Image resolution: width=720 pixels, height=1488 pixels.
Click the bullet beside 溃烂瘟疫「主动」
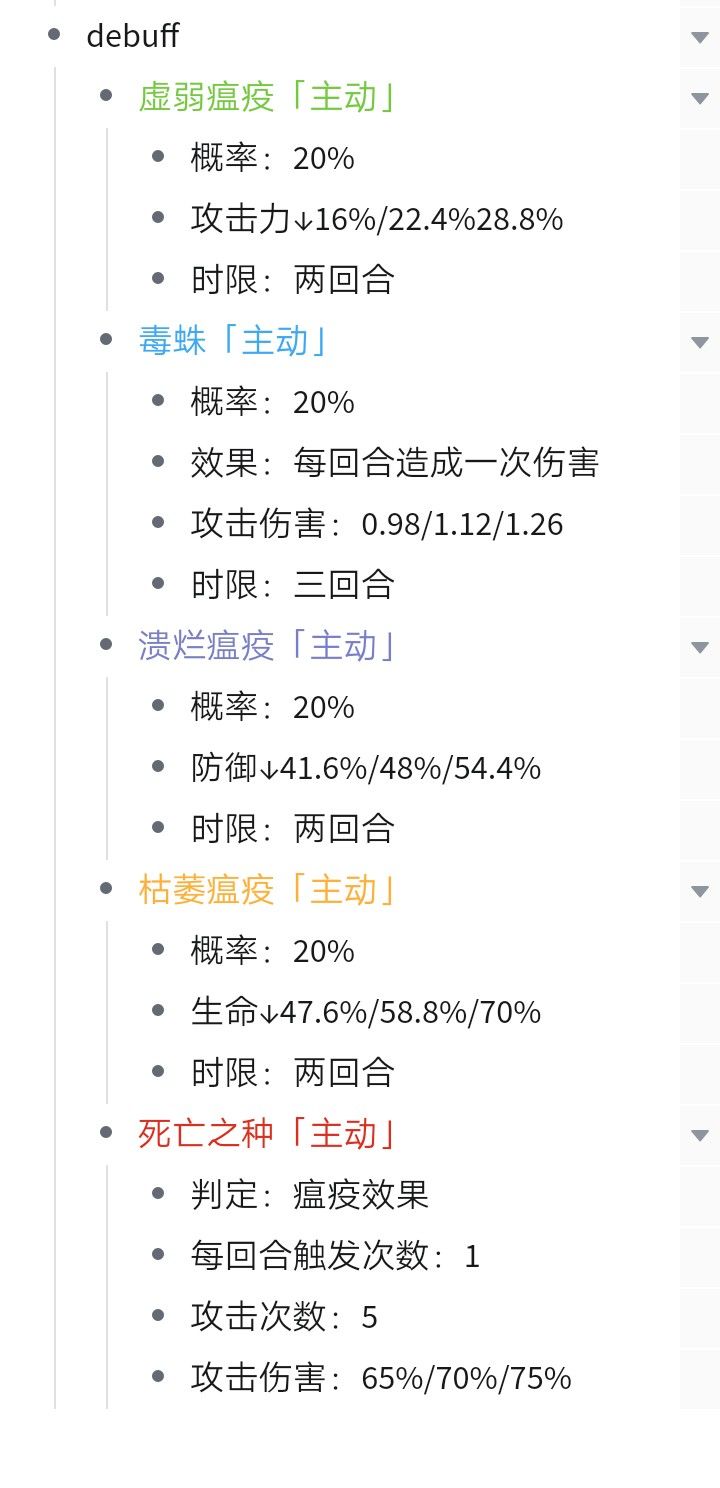[107, 646]
